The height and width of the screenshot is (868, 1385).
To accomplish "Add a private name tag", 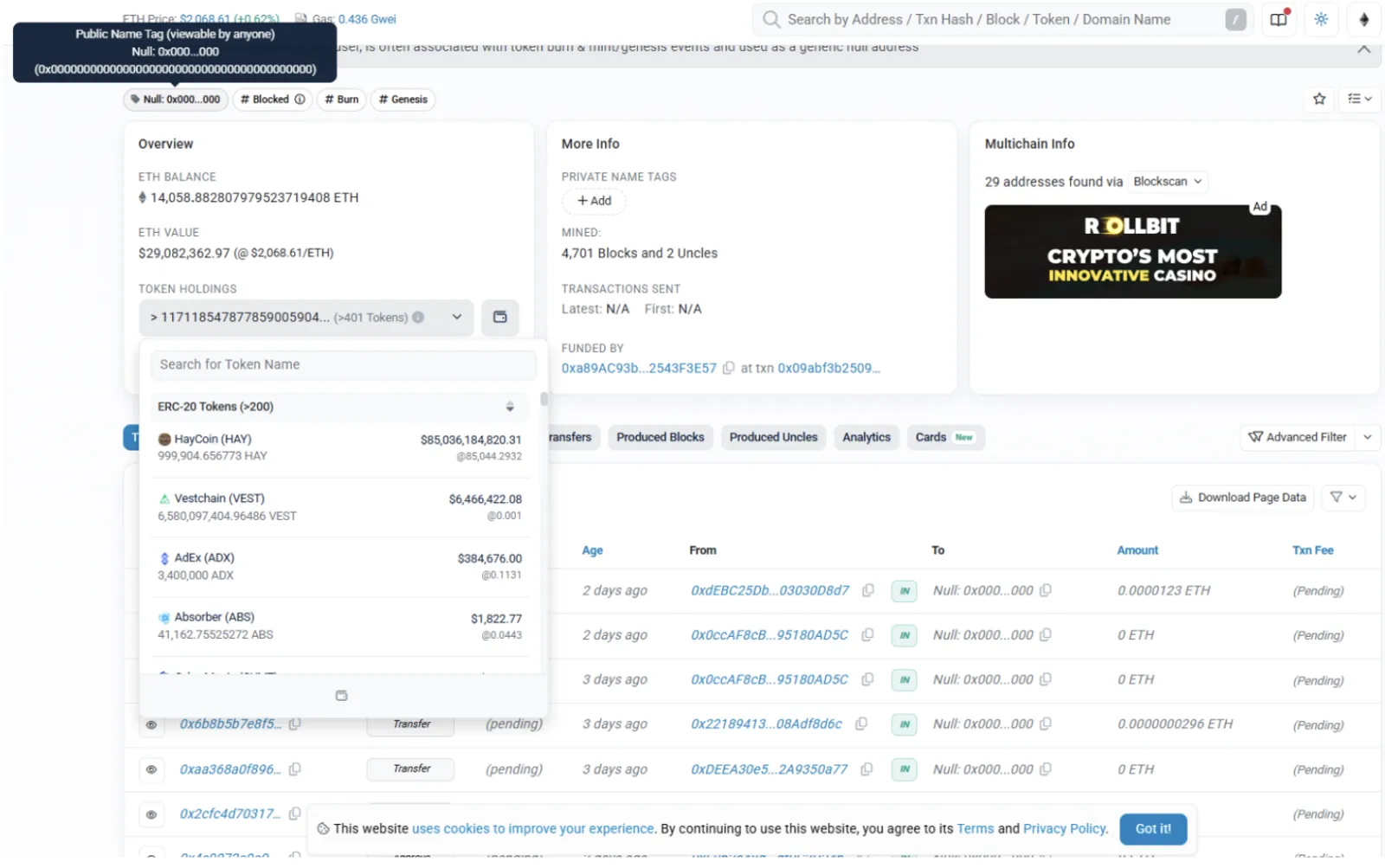I will pyautogui.click(x=594, y=201).
